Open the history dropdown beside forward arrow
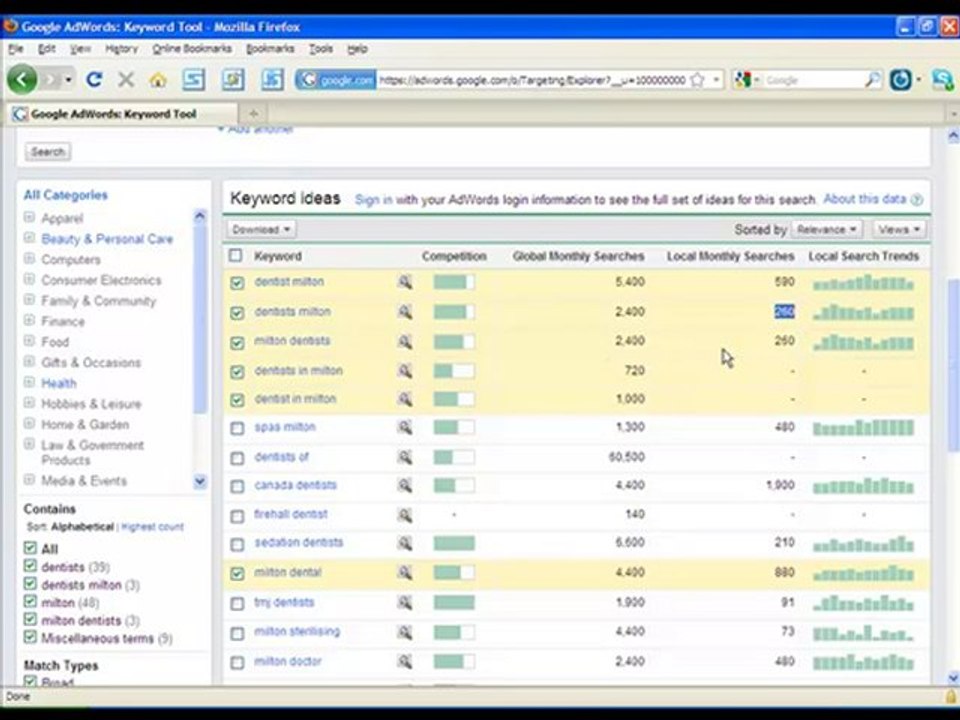This screenshot has width=960, height=720. pos(69,80)
